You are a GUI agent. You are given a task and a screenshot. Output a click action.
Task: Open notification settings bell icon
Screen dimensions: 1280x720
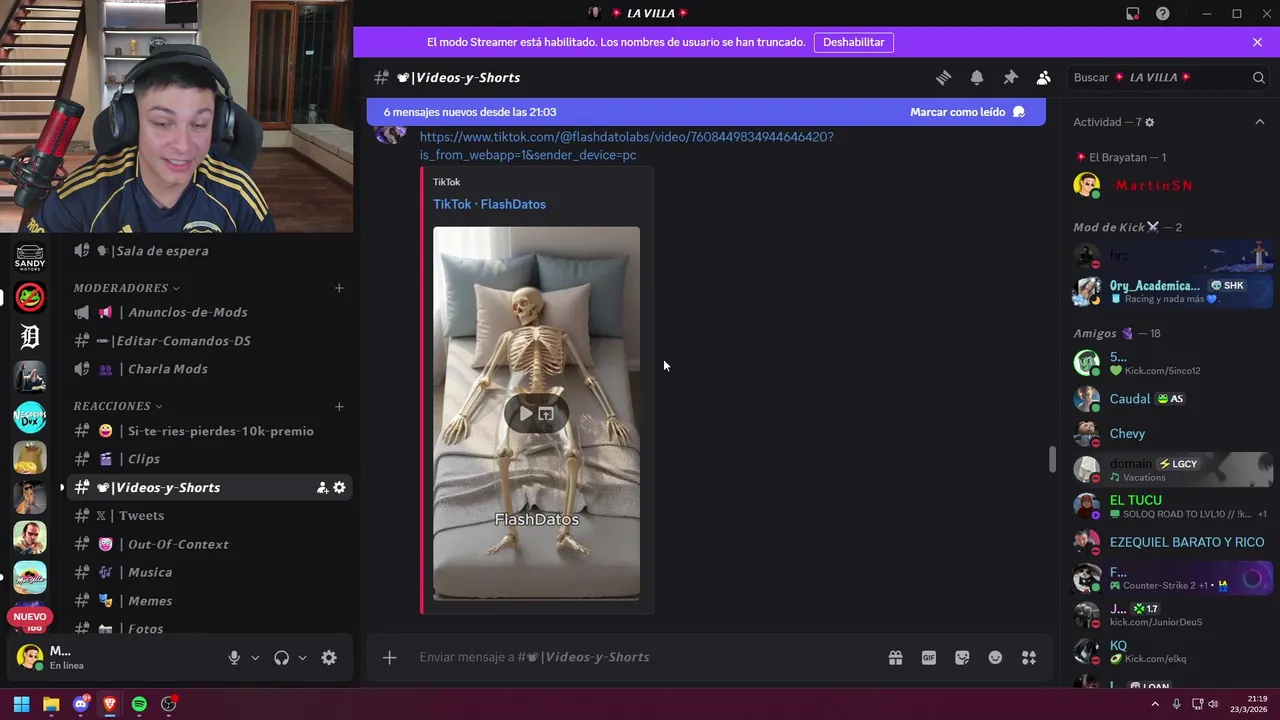click(977, 77)
